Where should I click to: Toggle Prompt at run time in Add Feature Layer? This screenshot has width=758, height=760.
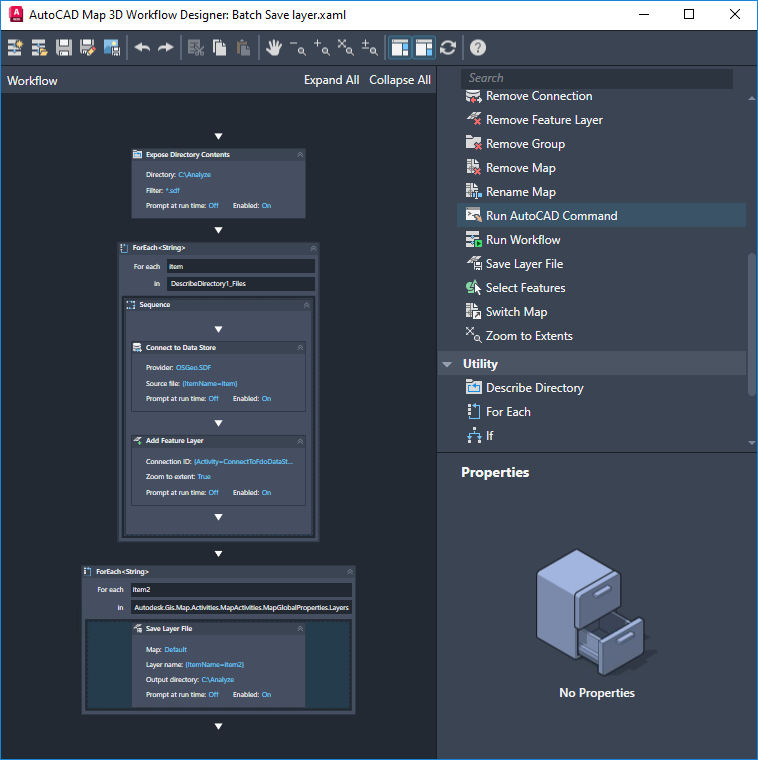(x=213, y=492)
